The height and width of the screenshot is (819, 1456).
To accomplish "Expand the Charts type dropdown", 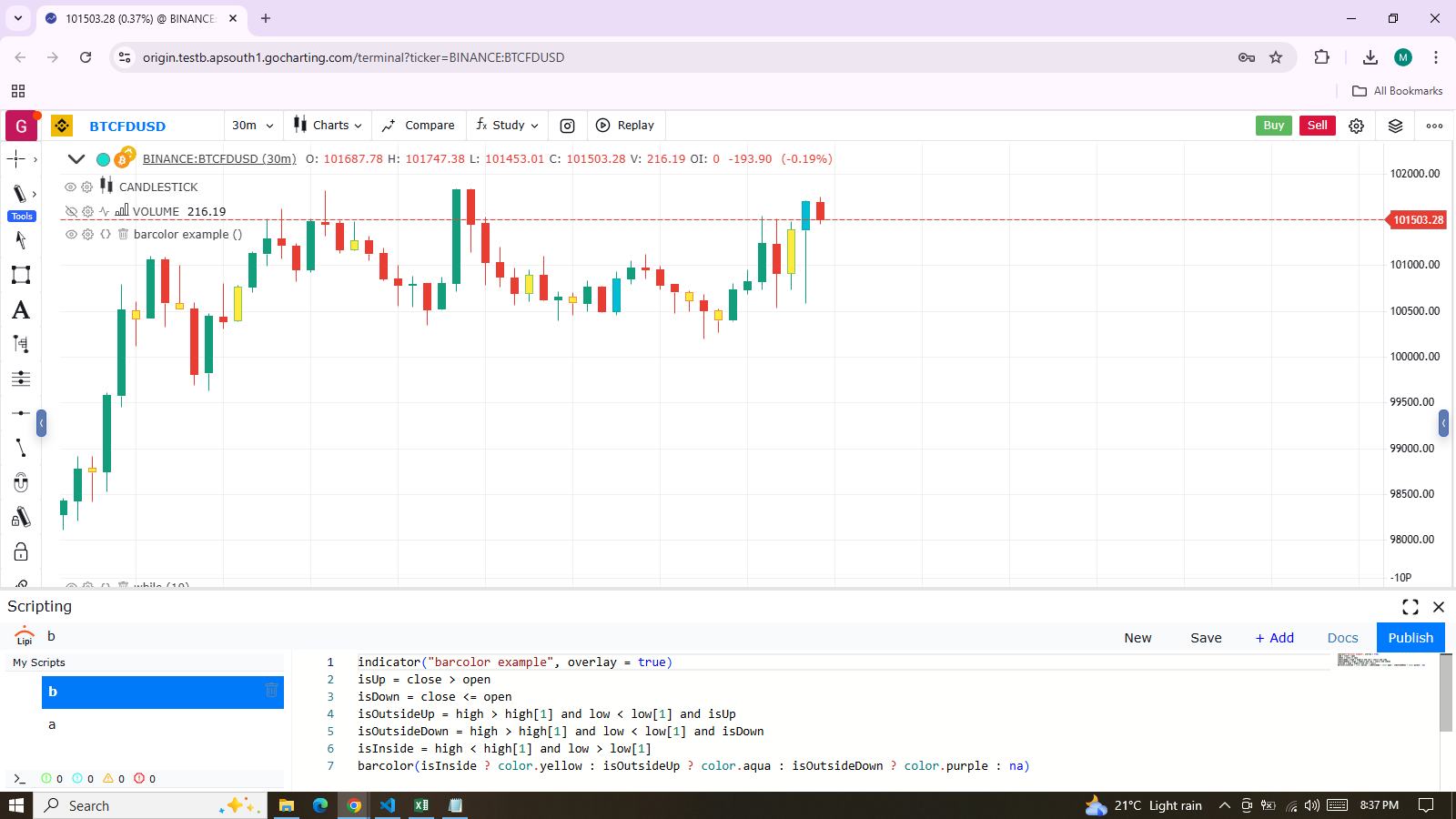I will [328, 126].
